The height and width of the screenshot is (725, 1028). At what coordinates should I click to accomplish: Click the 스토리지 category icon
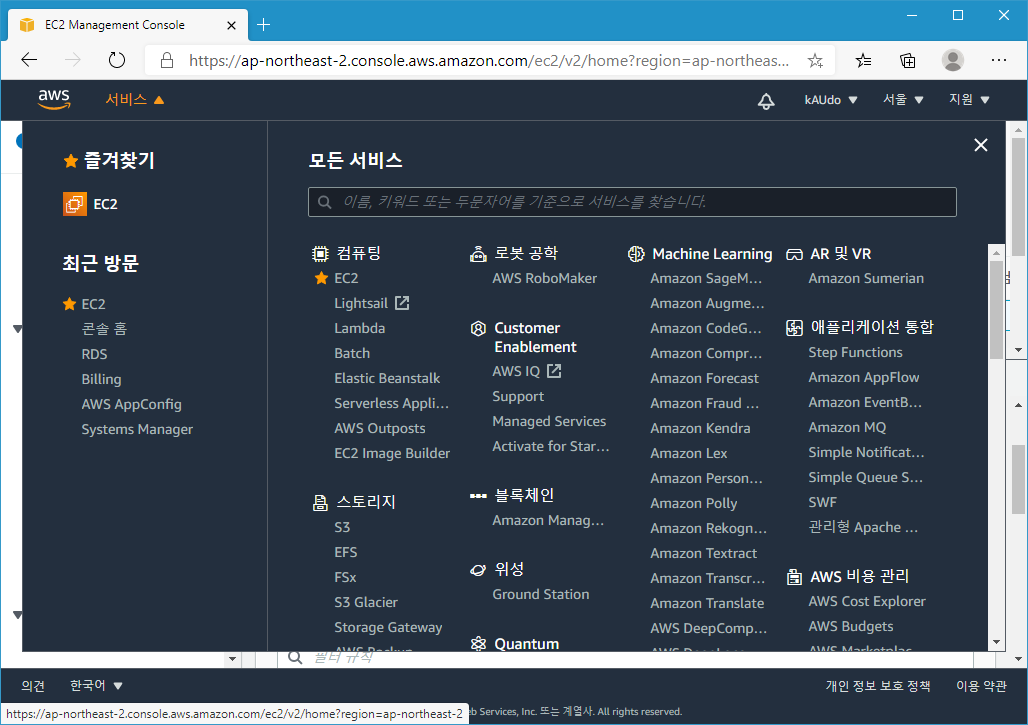(x=320, y=503)
